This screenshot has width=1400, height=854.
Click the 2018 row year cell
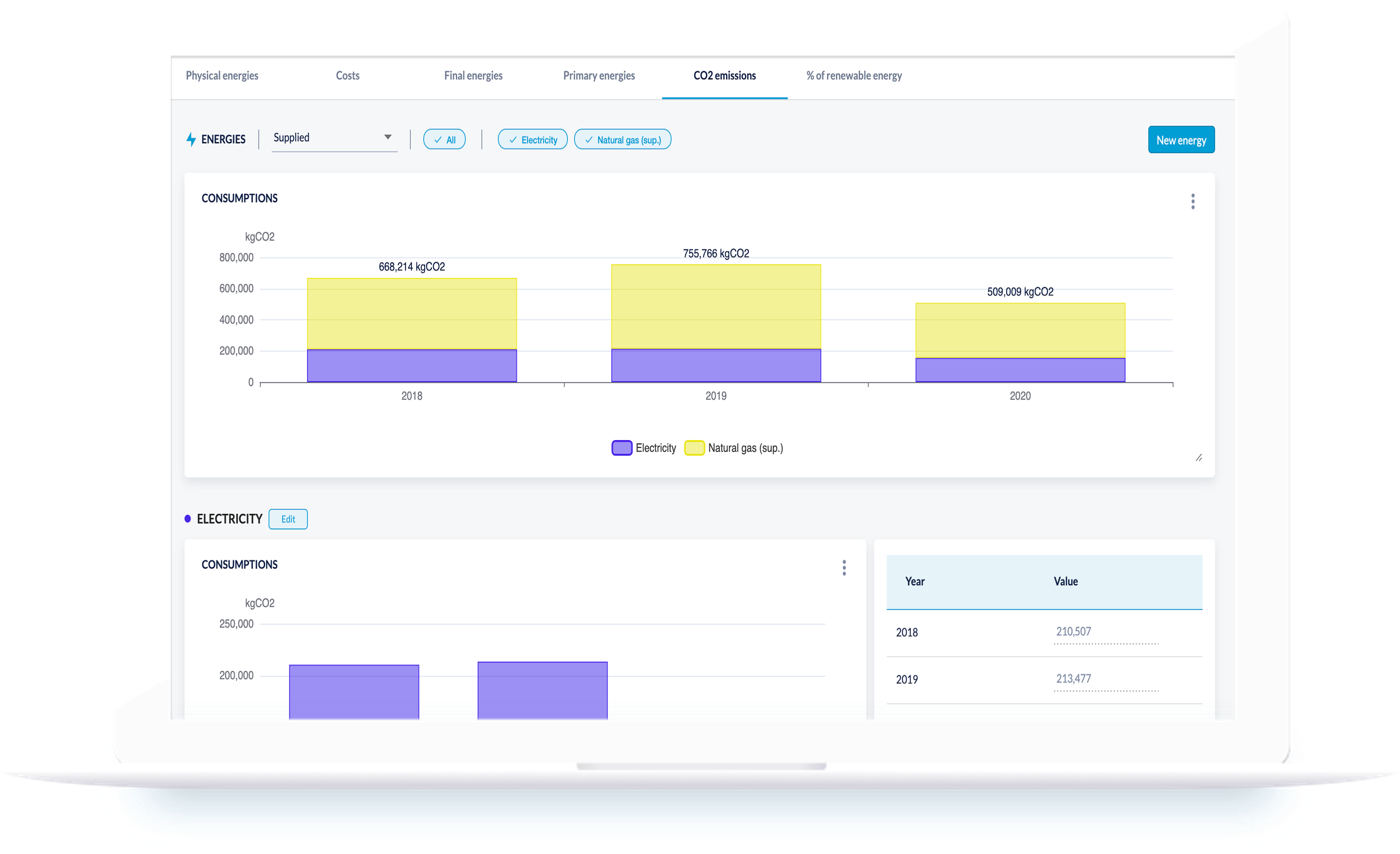click(x=906, y=632)
